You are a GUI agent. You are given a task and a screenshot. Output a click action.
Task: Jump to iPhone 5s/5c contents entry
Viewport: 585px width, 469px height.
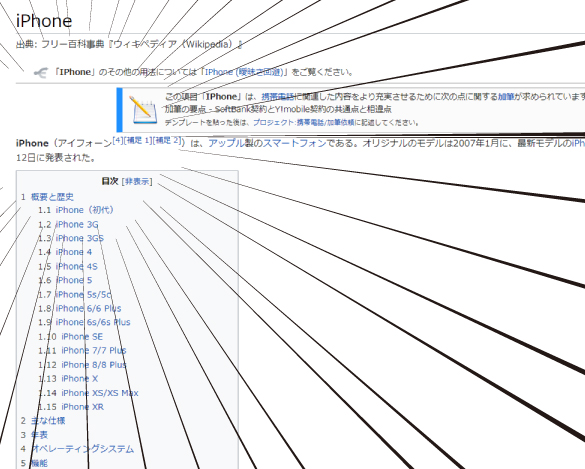tap(83, 294)
